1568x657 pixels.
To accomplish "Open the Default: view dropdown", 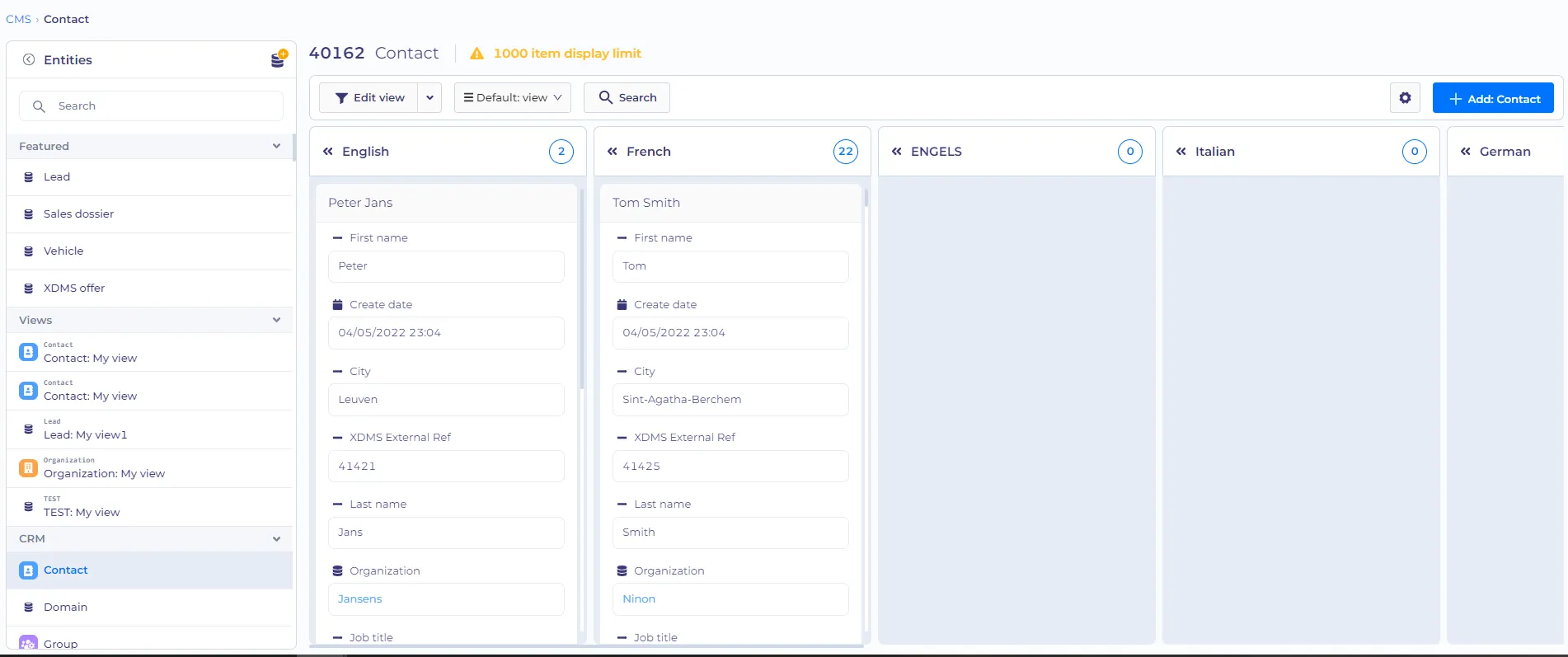I will click(513, 97).
